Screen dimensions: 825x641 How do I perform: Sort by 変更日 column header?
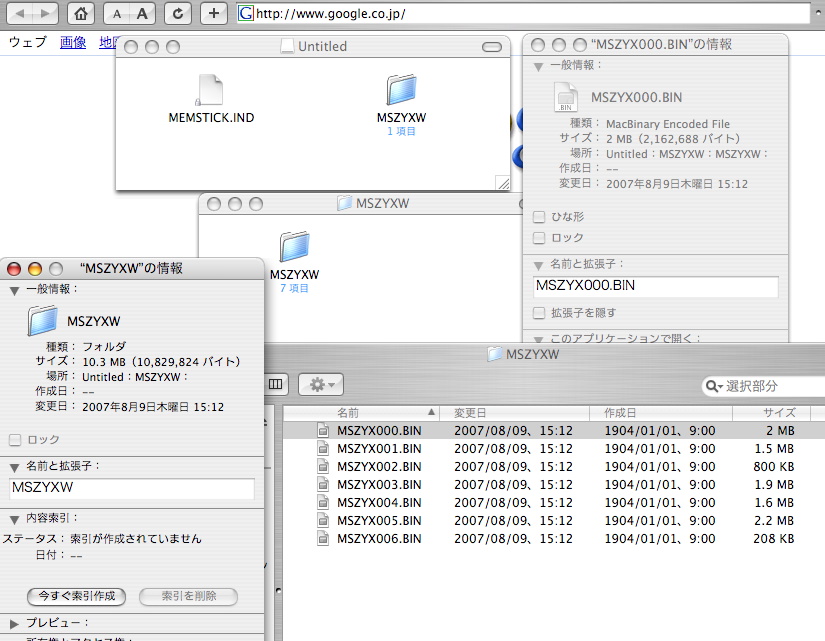coord(514,413)
